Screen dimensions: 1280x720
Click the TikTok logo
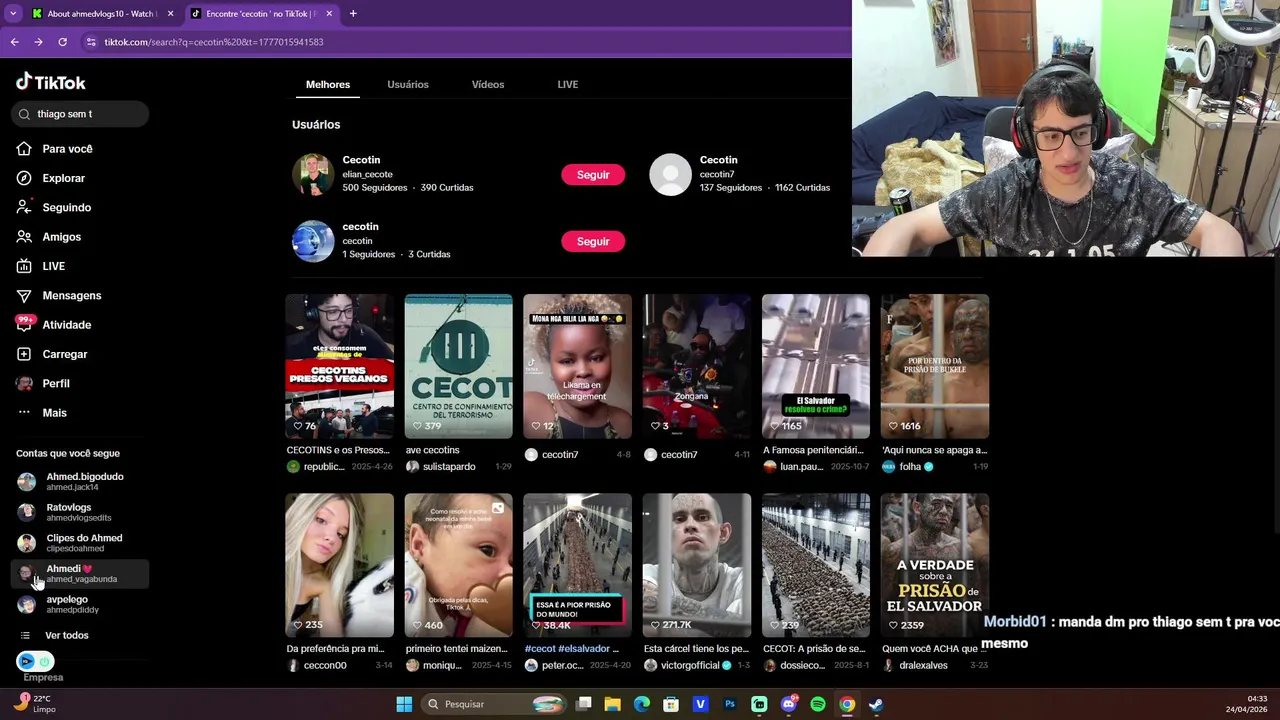(50, 82)
